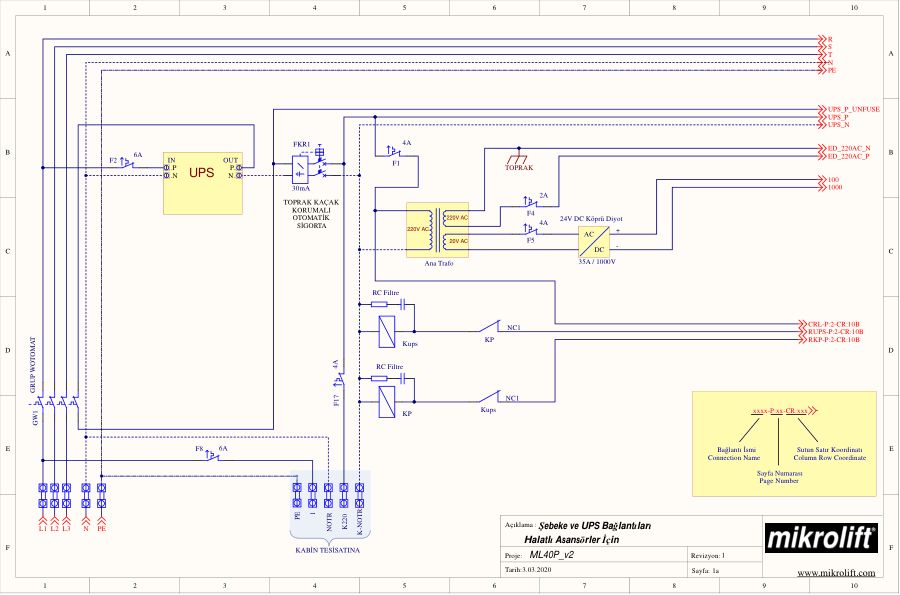
Task: Click the 1000 output label
Action: point(835,187)
